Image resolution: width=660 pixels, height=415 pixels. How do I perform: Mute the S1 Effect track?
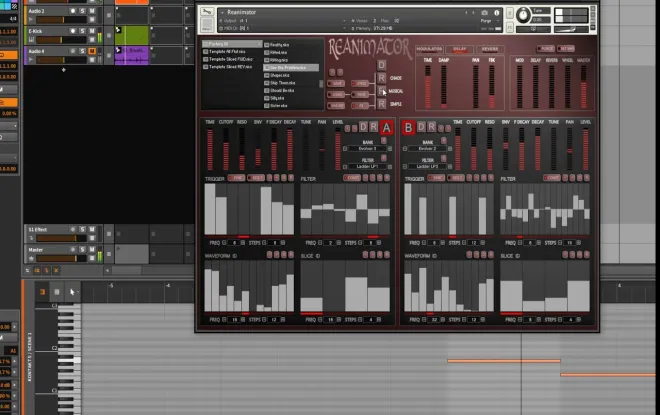92,229
